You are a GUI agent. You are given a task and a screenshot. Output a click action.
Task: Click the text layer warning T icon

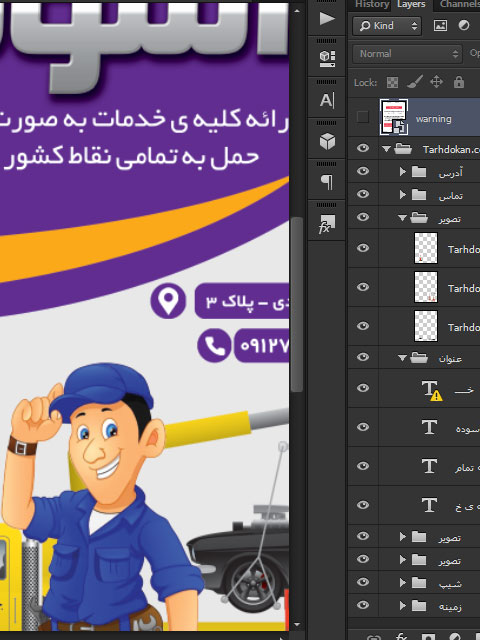point(431,390)
